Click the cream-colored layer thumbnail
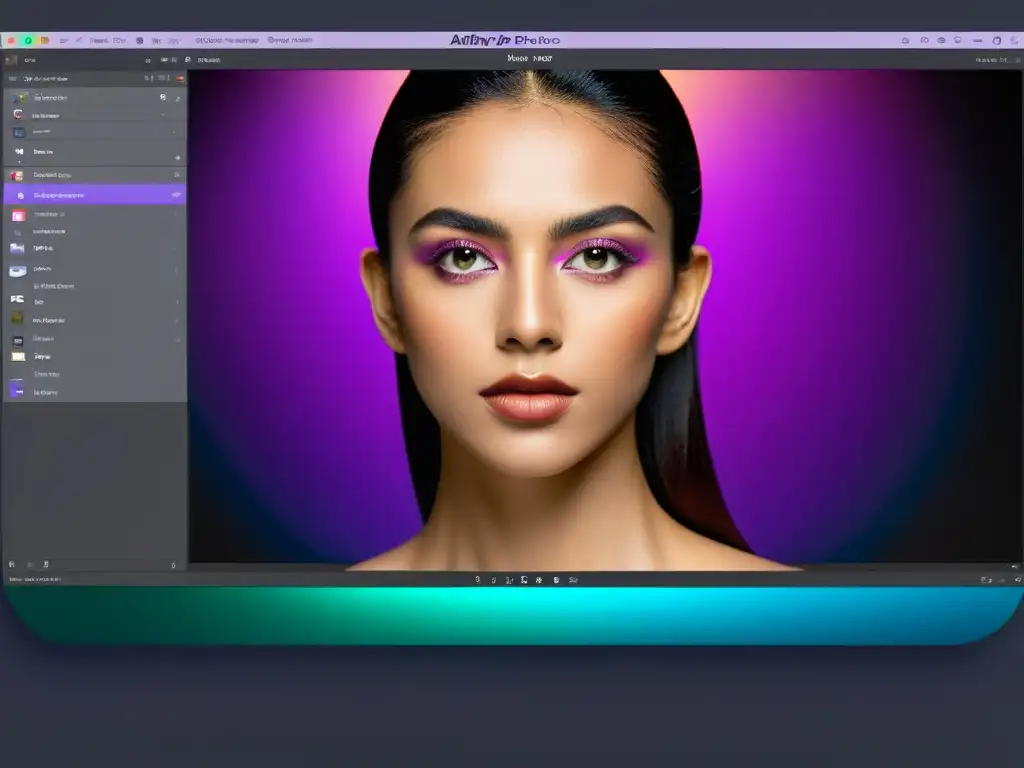1024x768 pixels. pyautogui.click(x=18, y=355)
